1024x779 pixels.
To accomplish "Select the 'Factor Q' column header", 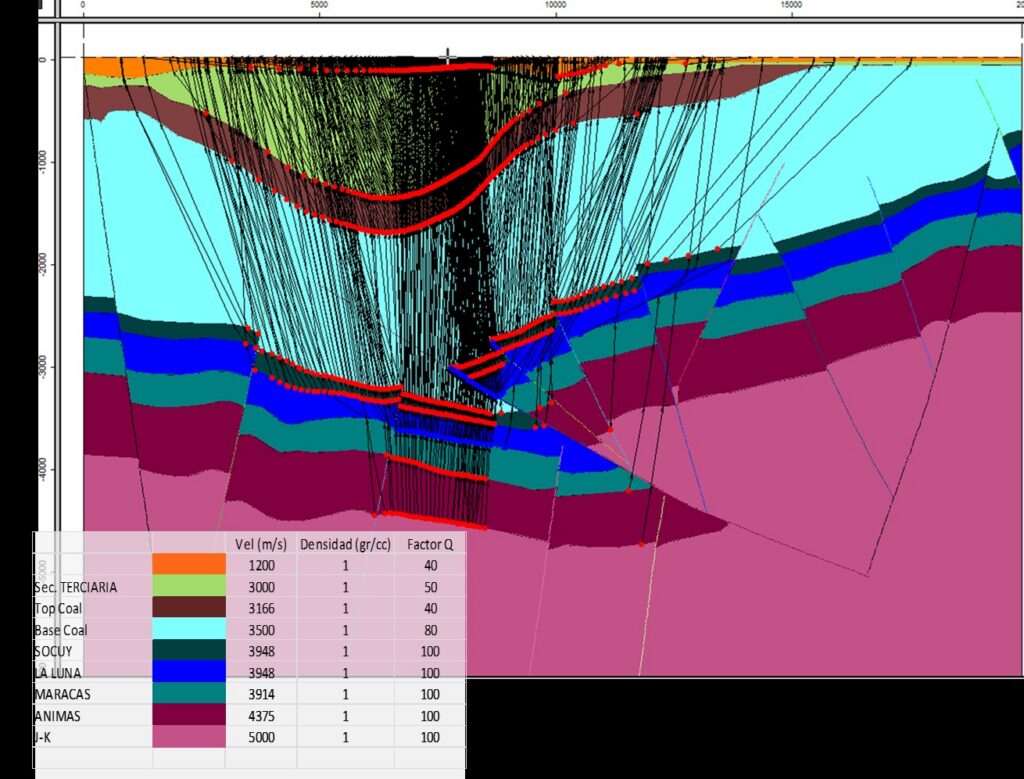I will coord(430,544).
